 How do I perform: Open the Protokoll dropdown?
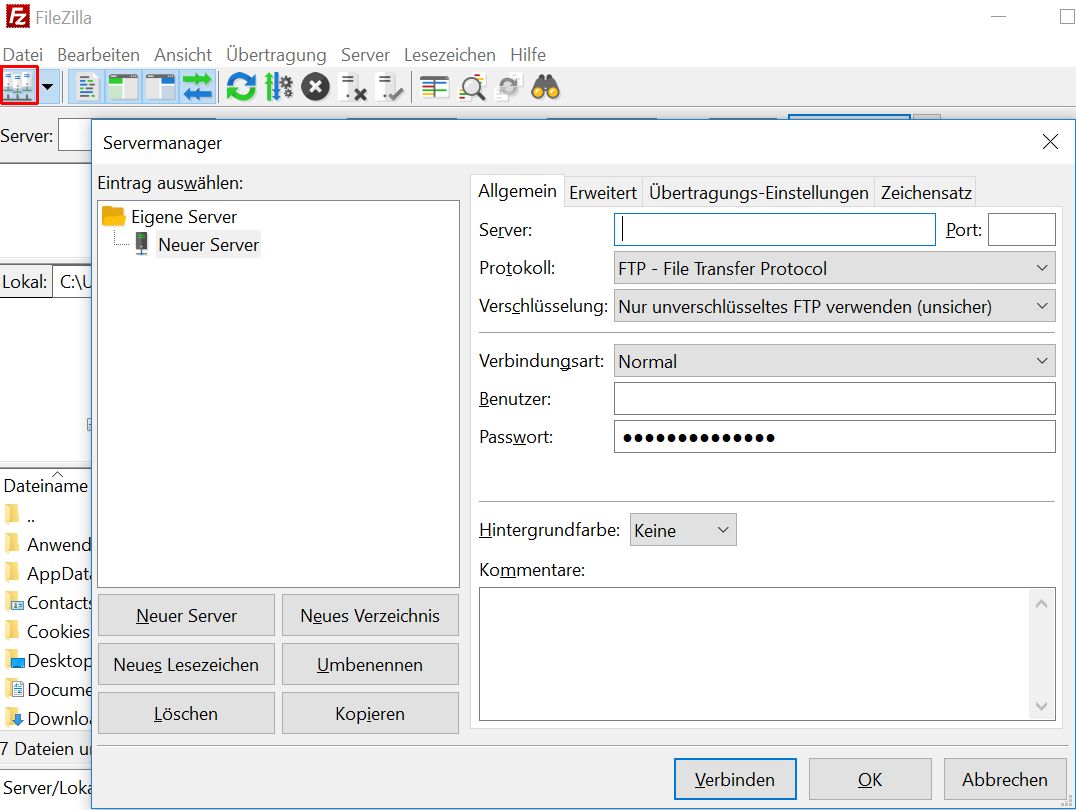pos(834,268)
